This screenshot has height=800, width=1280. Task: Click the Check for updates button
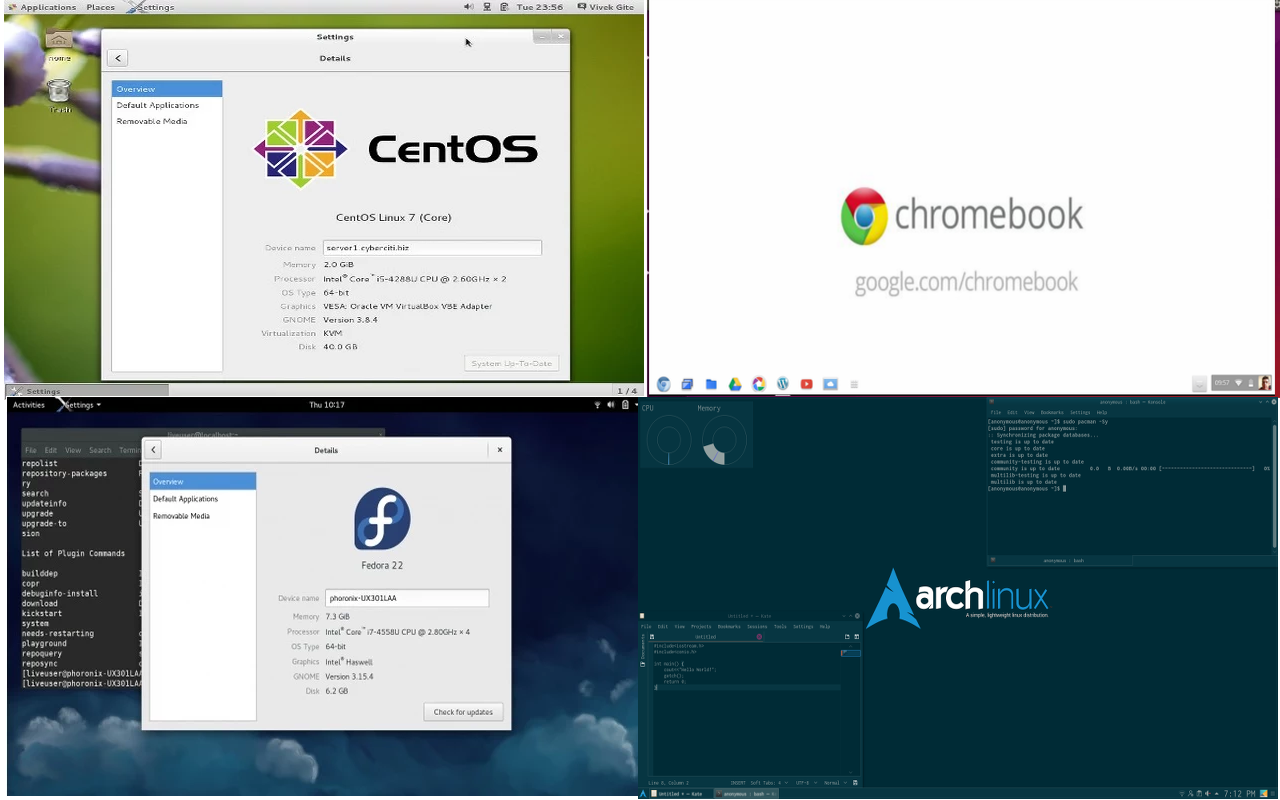[x=463, y=712]
